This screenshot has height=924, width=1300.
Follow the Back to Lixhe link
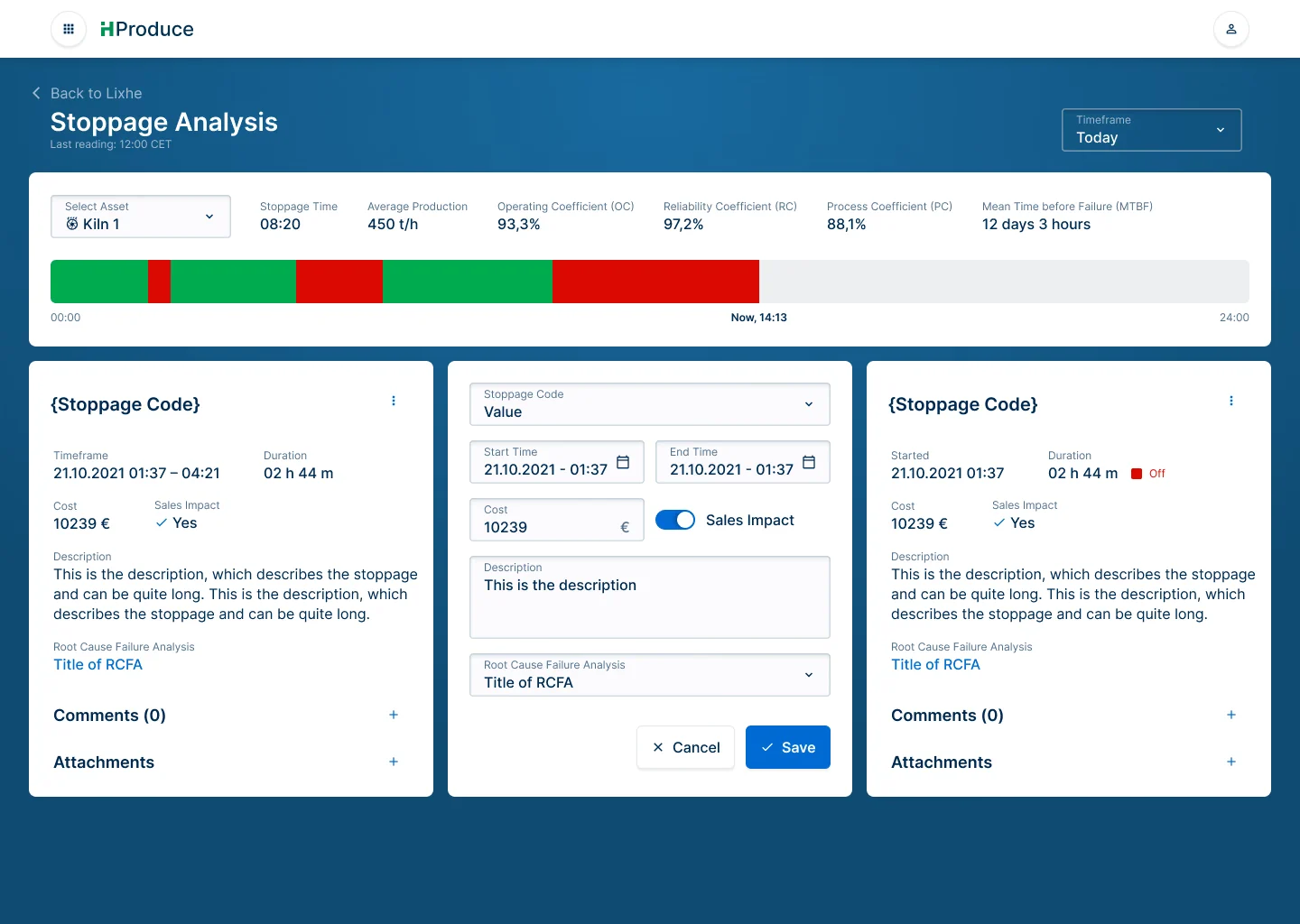pos(96,93)
